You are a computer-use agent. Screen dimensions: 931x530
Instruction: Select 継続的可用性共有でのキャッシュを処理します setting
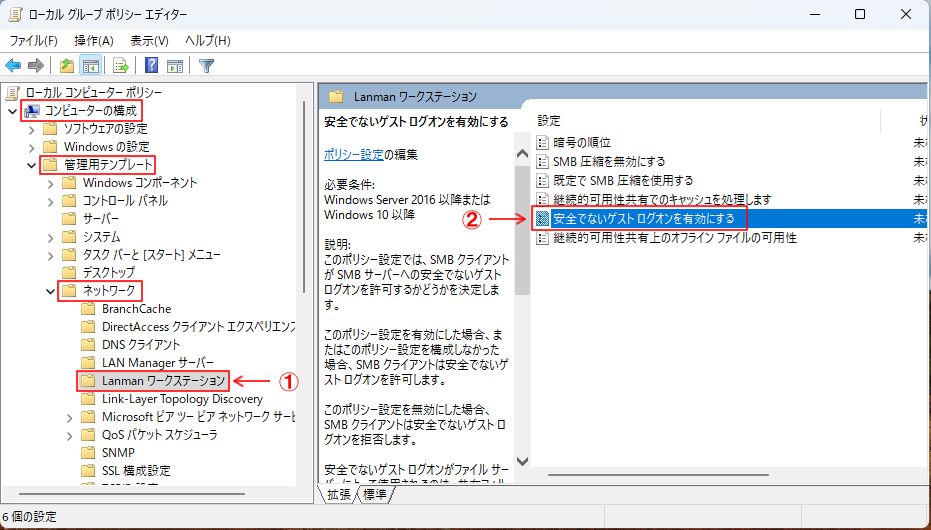pyautogui.click(x=662, y=199)
